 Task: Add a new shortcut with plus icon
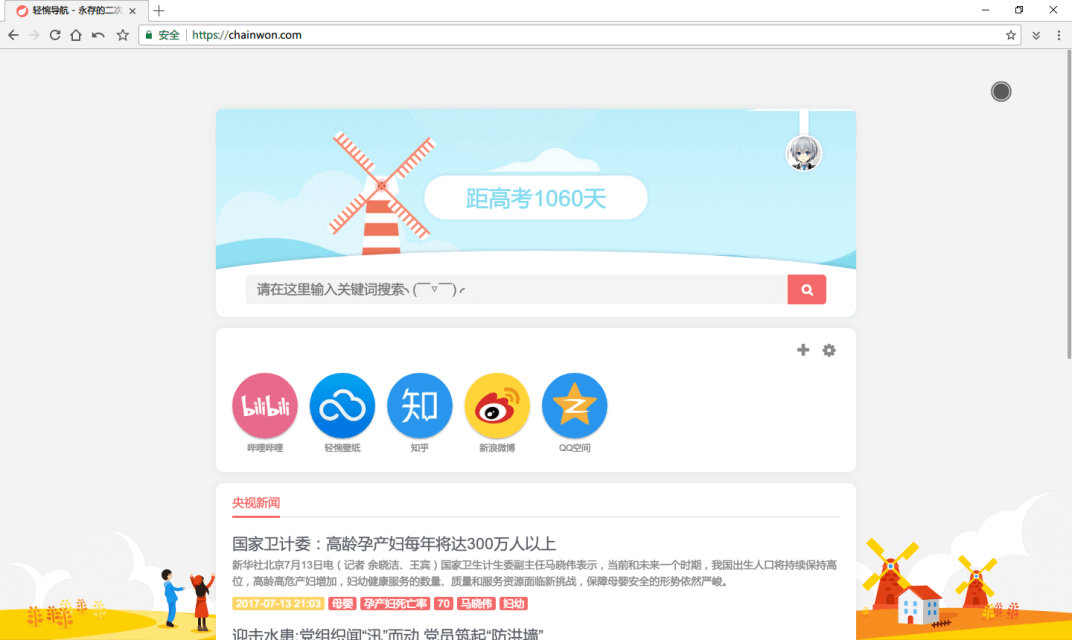tap(803, 350)
